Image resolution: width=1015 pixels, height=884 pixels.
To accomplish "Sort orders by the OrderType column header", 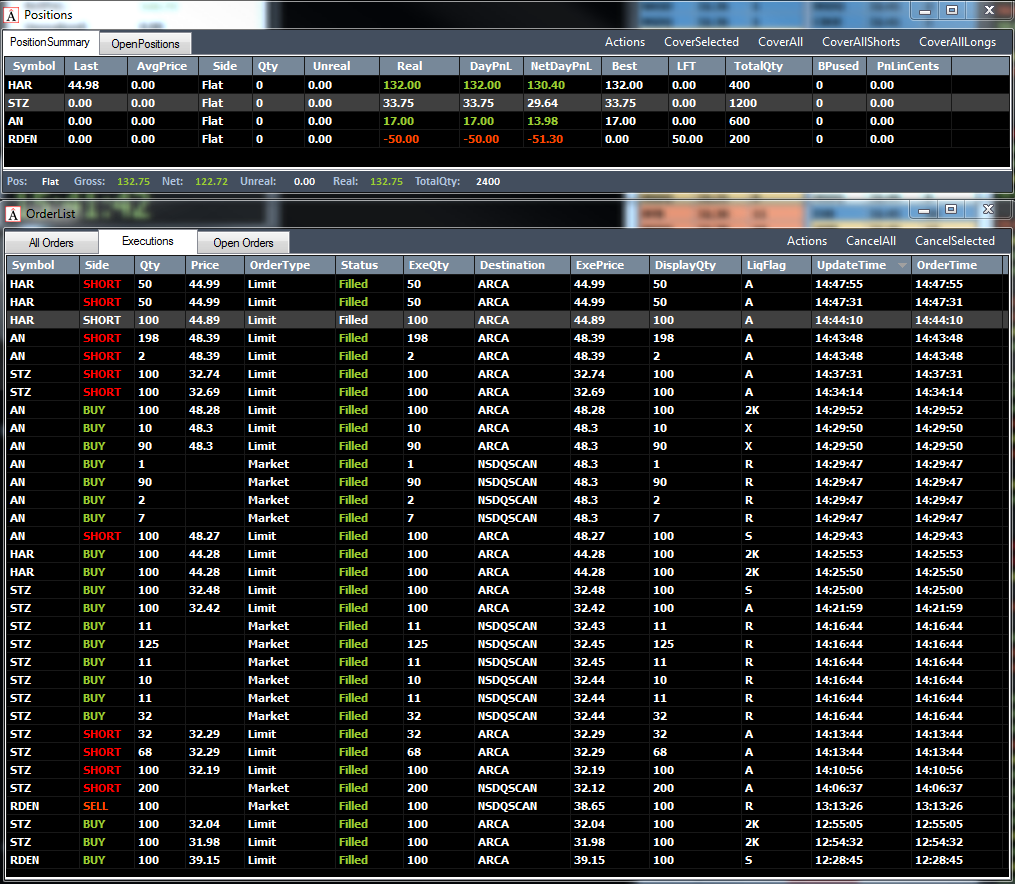I will 289,265.
